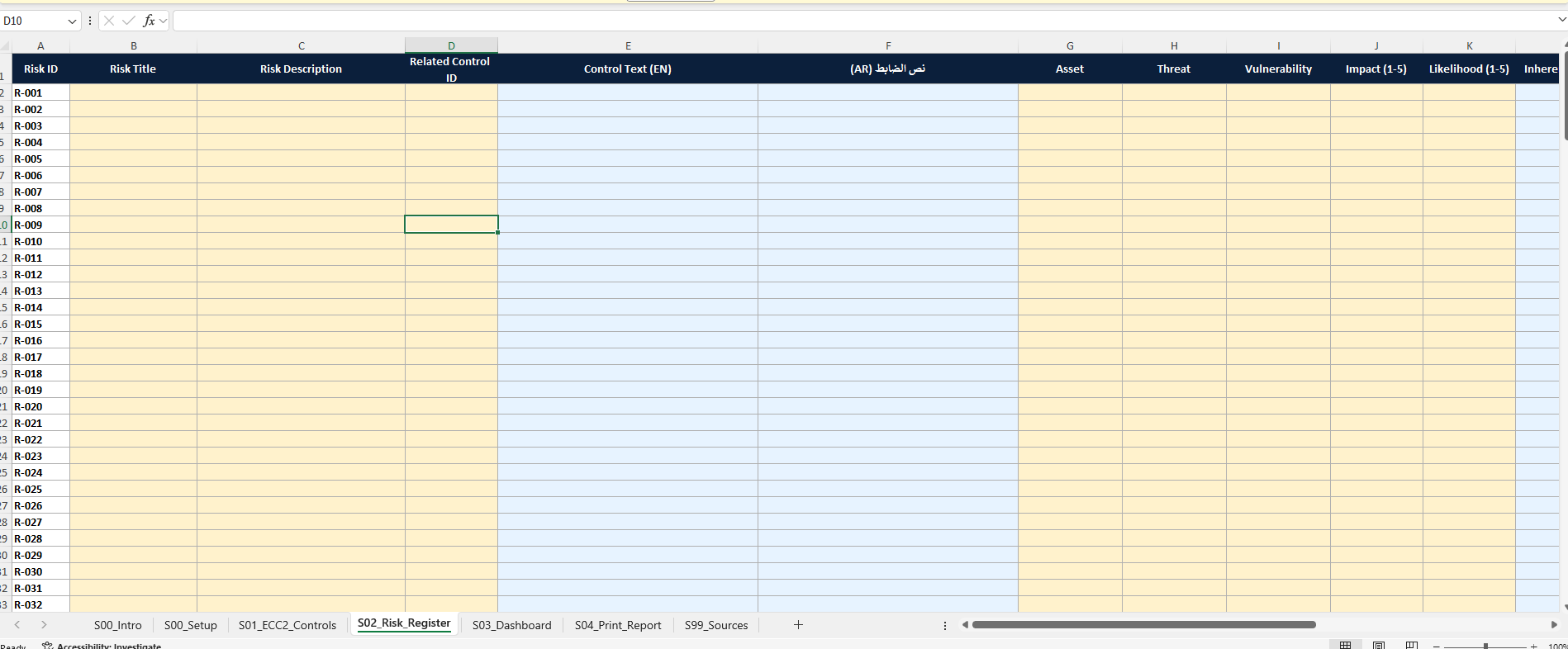Viewport: 1568px width, 649px height.
Task: Click the selected cell D10
Action: [x=451, y=225]
